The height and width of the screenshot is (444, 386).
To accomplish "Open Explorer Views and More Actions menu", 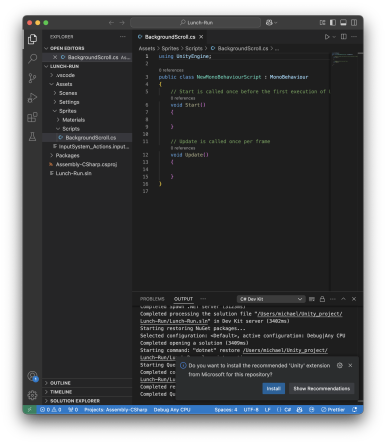I will (x=123, y=37).
